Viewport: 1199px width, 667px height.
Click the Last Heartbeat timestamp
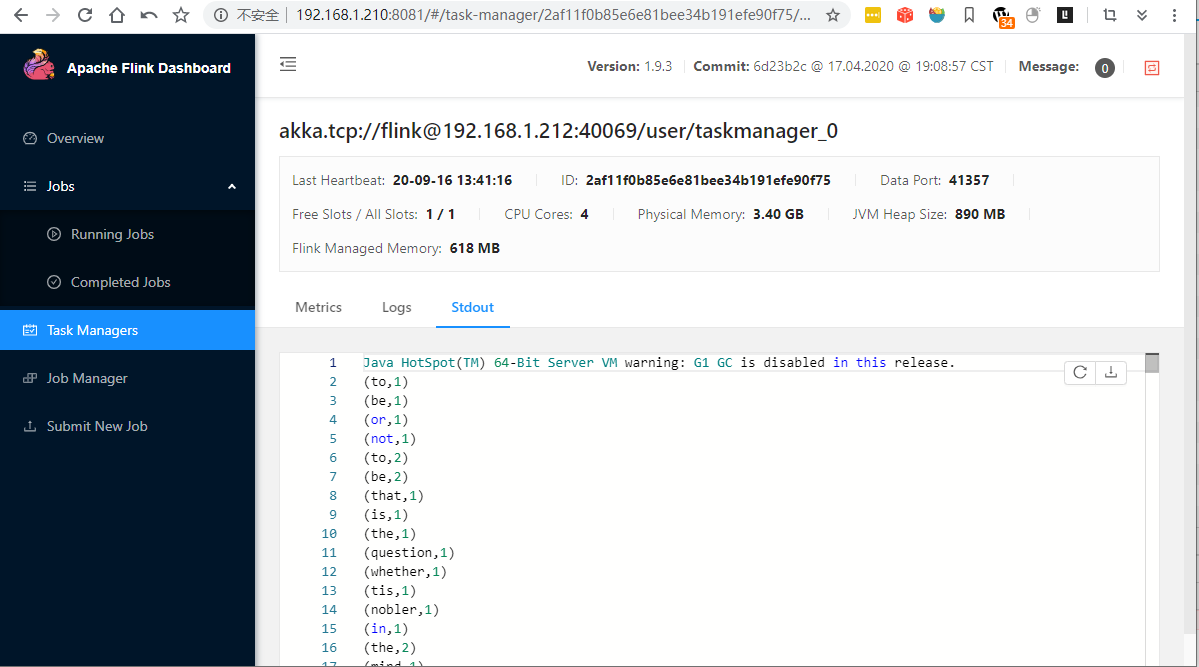point(453,181)
